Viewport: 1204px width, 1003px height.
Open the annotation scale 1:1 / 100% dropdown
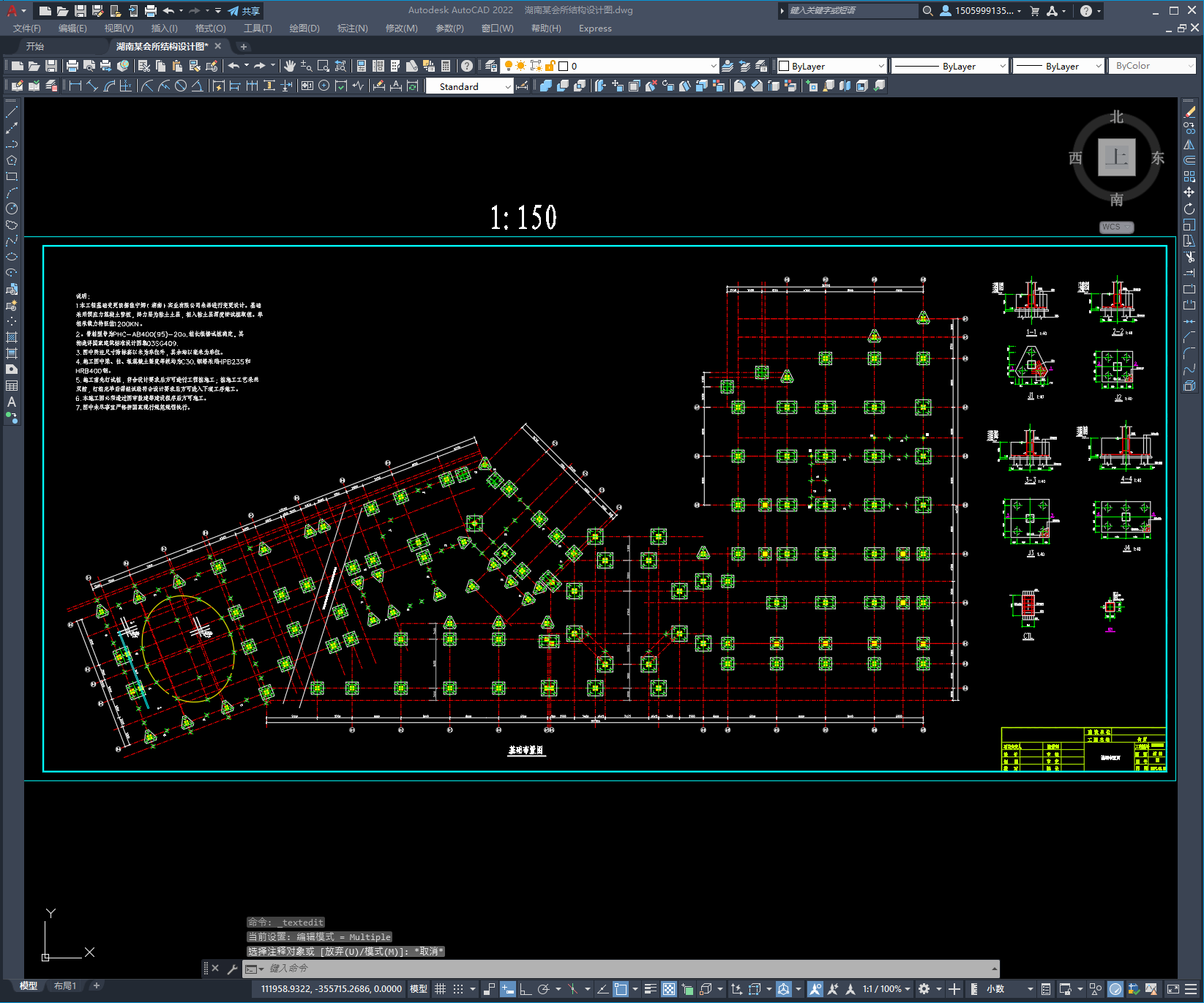tap(886, 989)
